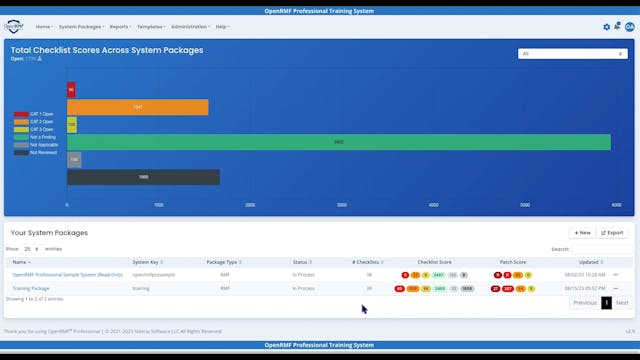Image resolution: width=640 pixels, height=360 pixels.
Task: Go to Next page
Action: click(x=622, y=303)
